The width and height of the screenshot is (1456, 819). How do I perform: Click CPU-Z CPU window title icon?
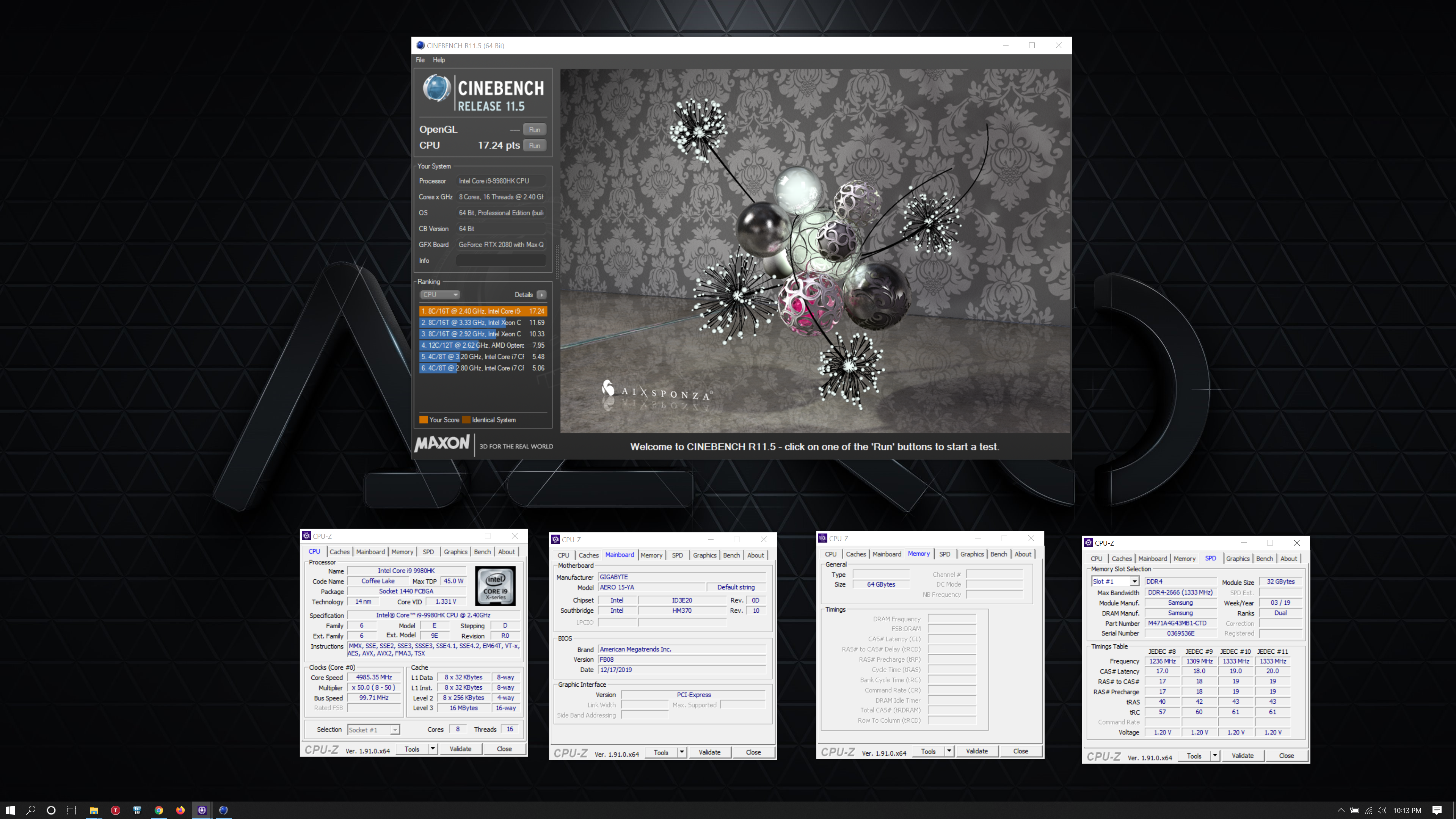pyautogui.click(x=306, y=536)
